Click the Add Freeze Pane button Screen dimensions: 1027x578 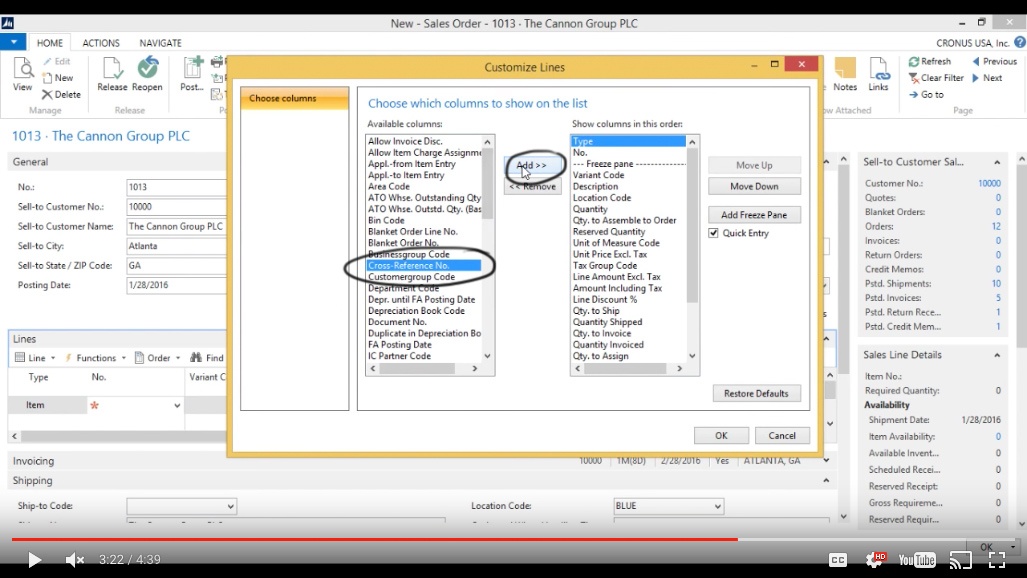pos(754,215)
